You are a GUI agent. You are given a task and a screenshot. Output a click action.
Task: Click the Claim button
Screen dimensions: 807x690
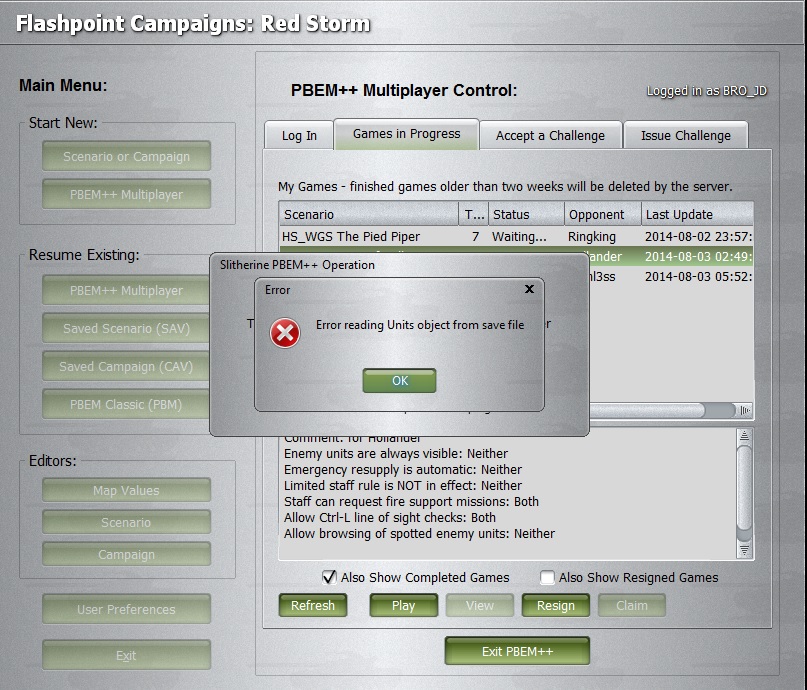[632, 605]
